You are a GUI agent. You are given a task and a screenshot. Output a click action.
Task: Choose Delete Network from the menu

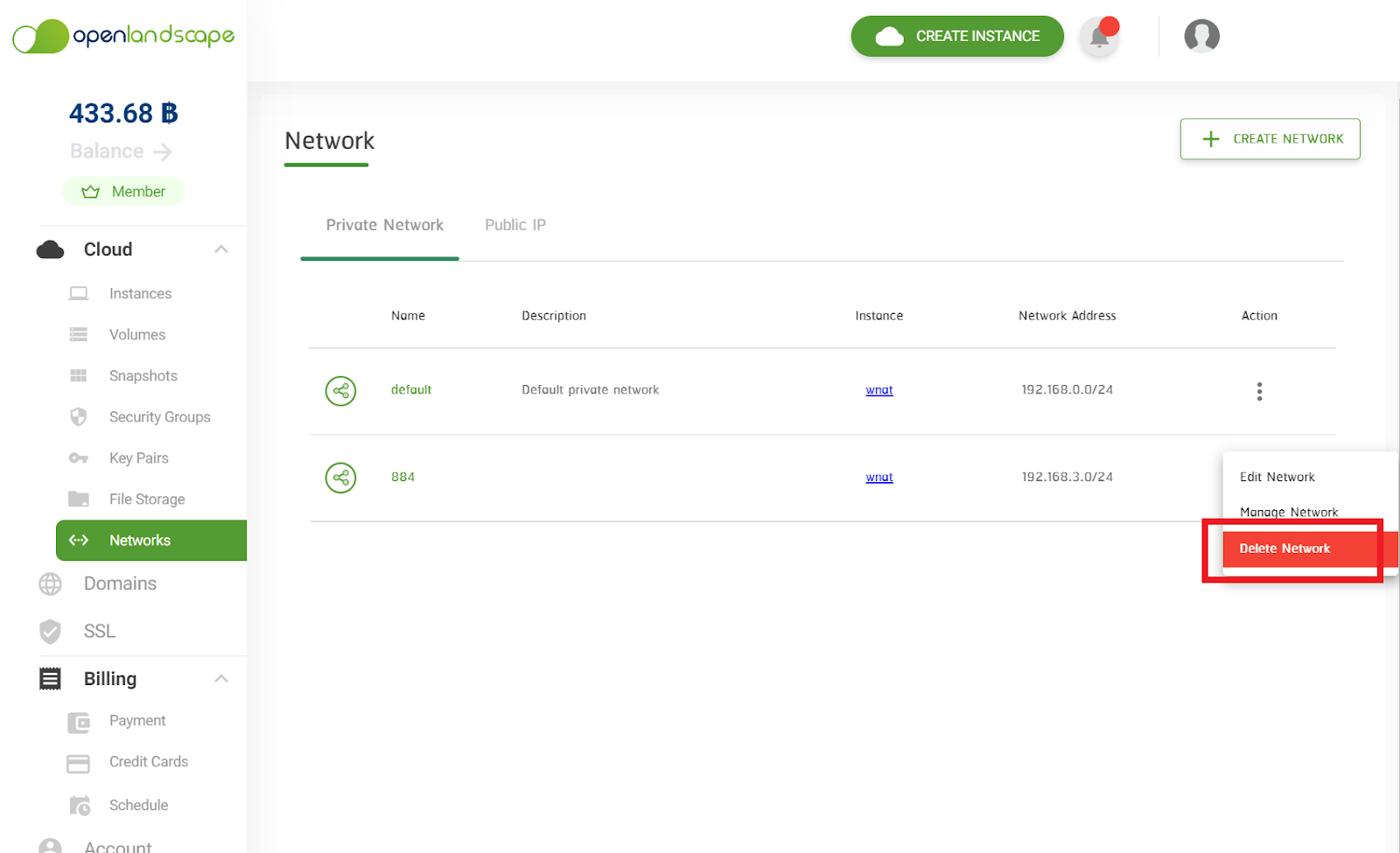coord(1309,549)
